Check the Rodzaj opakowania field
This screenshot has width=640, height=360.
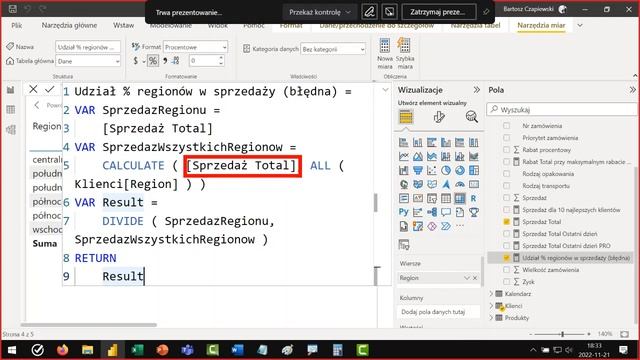coord(507,174)
